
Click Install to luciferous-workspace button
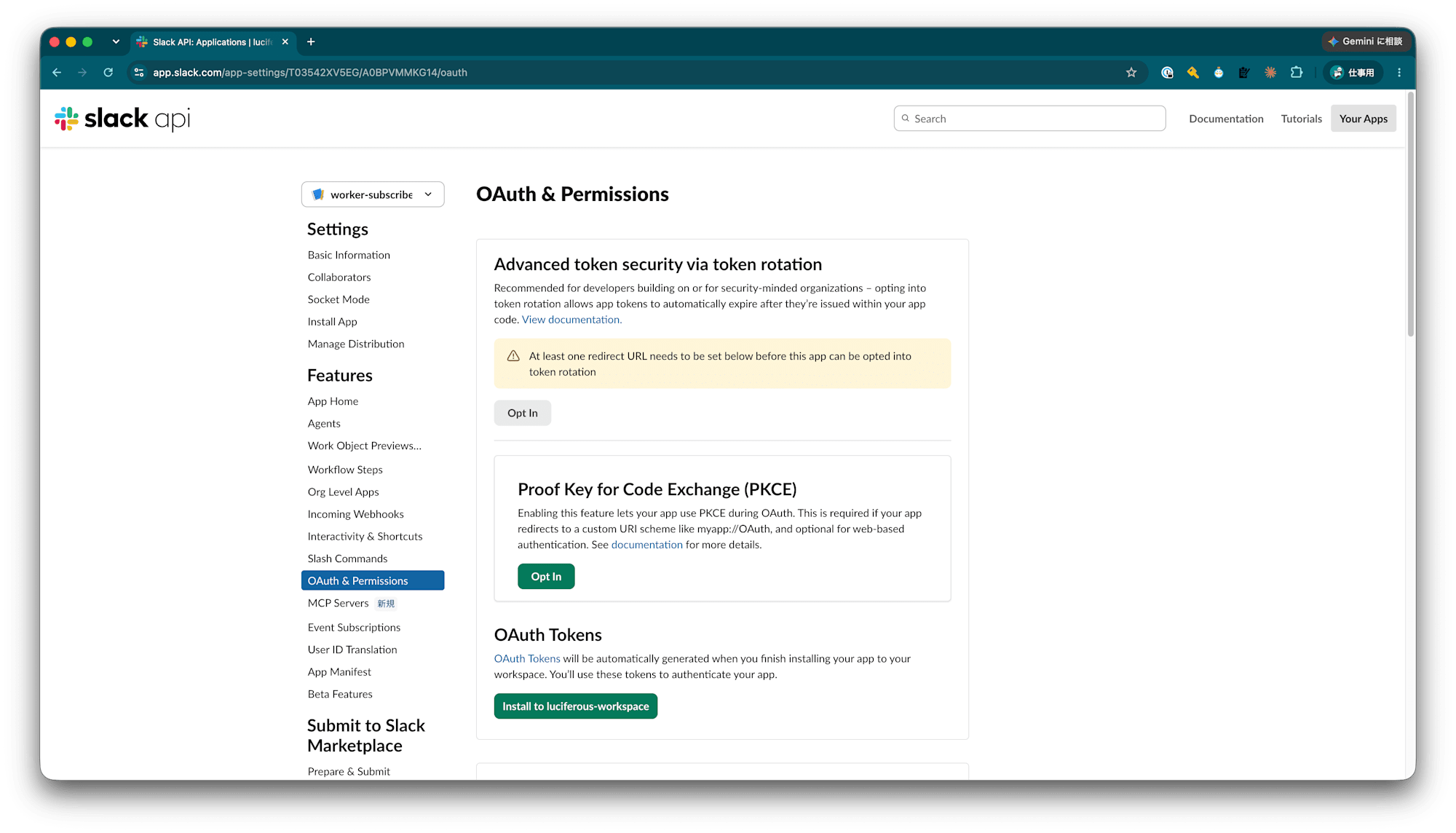576,706
